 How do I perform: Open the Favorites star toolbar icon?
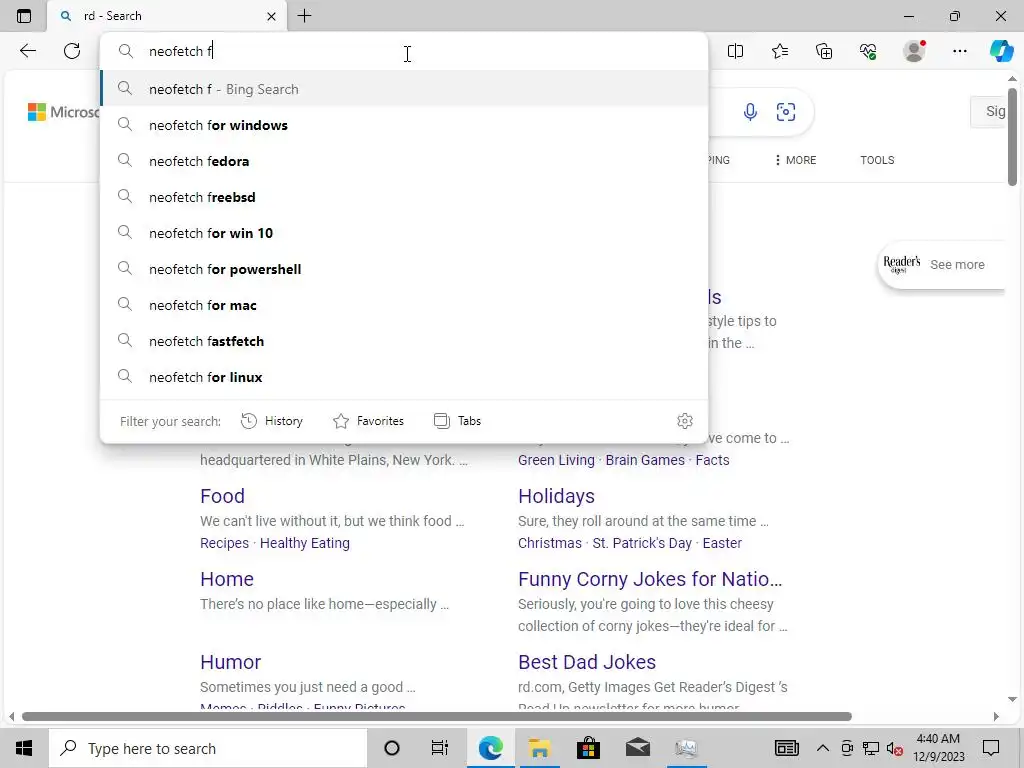coord(780,51)
